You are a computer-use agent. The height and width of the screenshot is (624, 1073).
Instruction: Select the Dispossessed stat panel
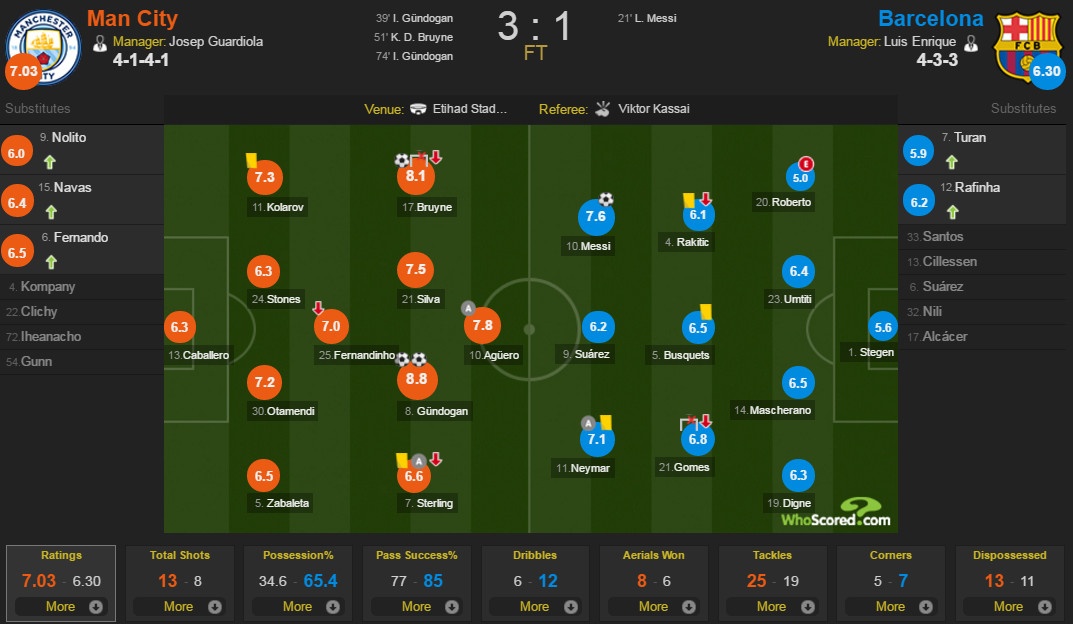pos(1009,580)
